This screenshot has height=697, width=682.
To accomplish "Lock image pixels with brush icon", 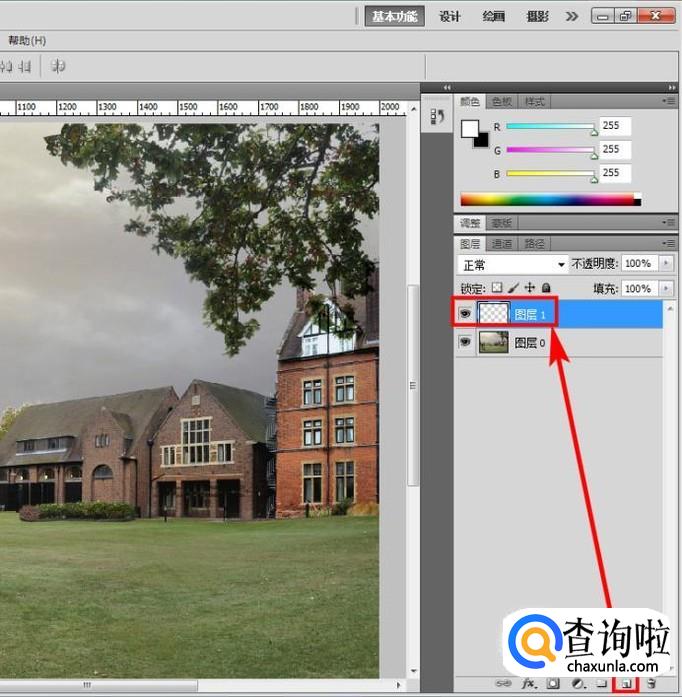I will [x=514, y=288].
